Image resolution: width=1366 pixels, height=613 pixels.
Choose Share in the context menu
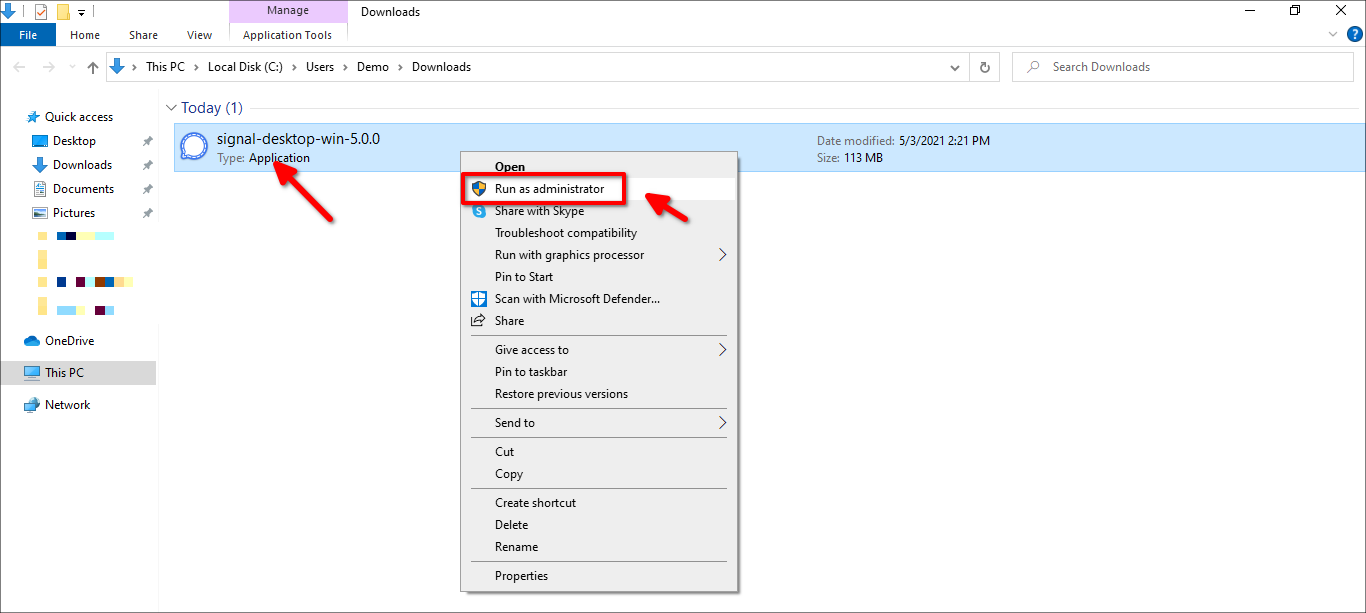(x=599, y=321)
